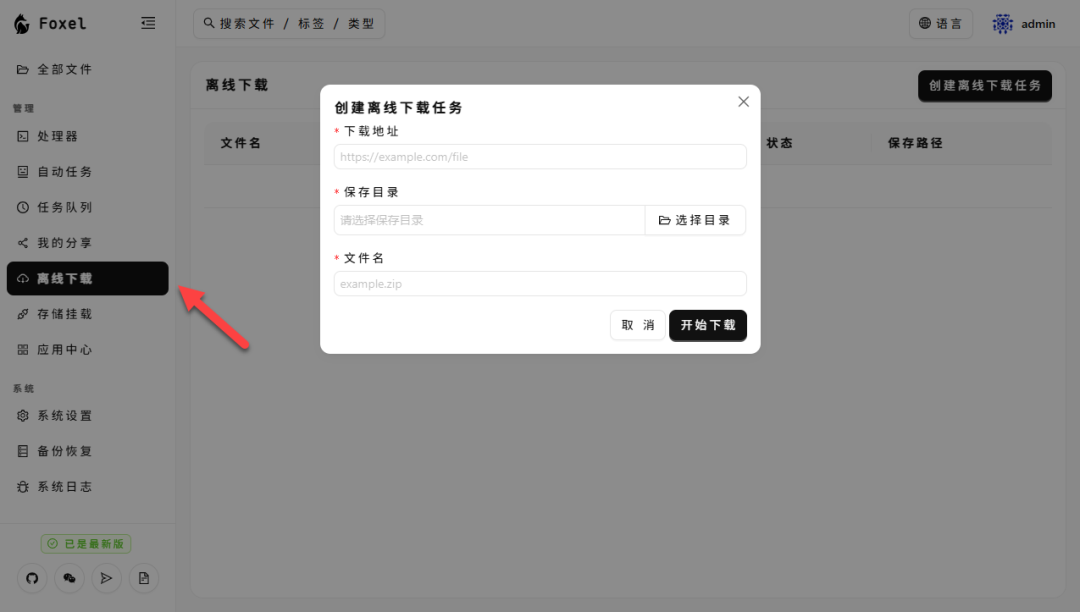Click the 语言 language switcher

tap(940, 23)
